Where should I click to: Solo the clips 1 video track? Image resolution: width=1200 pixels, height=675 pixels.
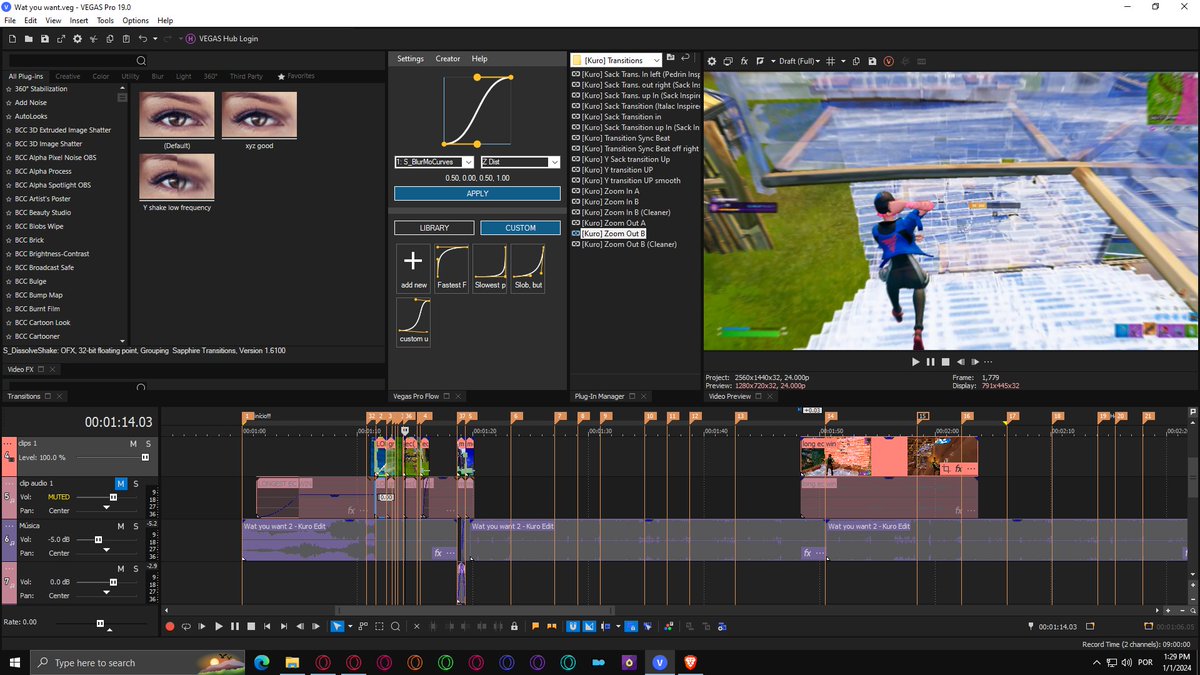pyautogui.click(x=148, y=443)
